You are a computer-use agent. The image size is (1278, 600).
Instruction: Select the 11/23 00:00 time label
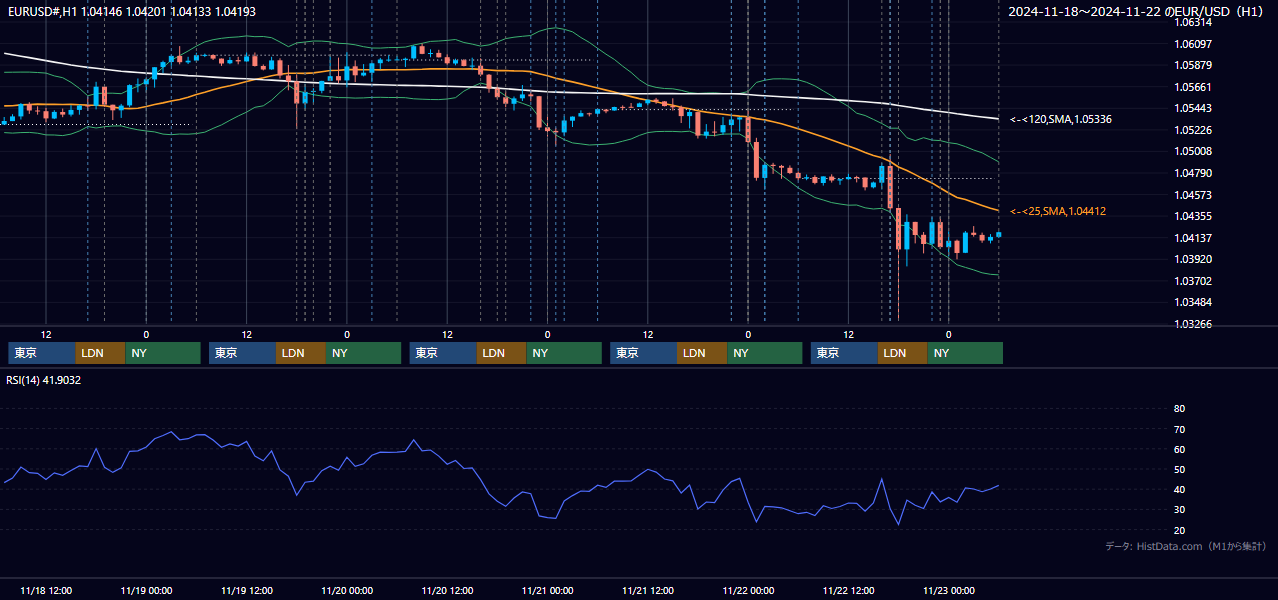[x=949, y=590]
